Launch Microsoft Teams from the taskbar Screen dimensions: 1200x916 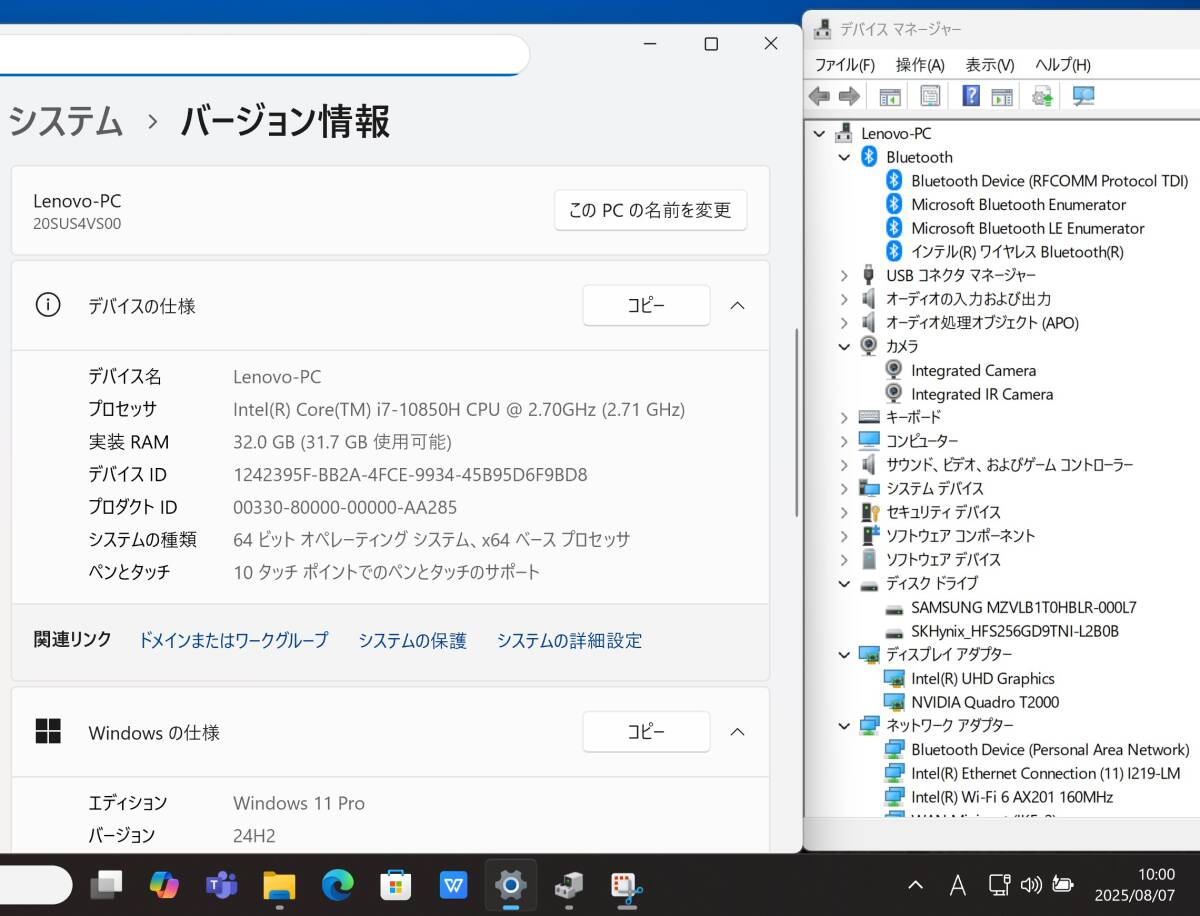(221, 885)
